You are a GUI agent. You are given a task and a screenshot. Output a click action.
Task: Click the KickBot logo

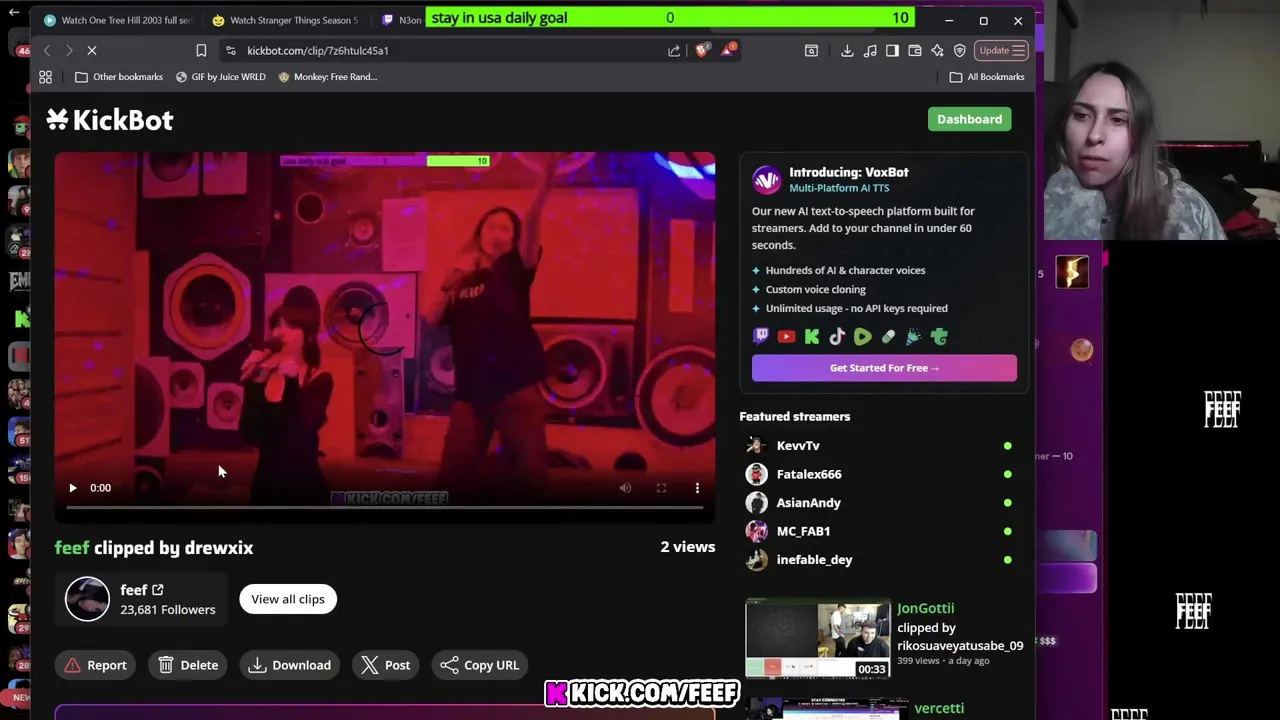pyautogui.click(x=110, y=120)
